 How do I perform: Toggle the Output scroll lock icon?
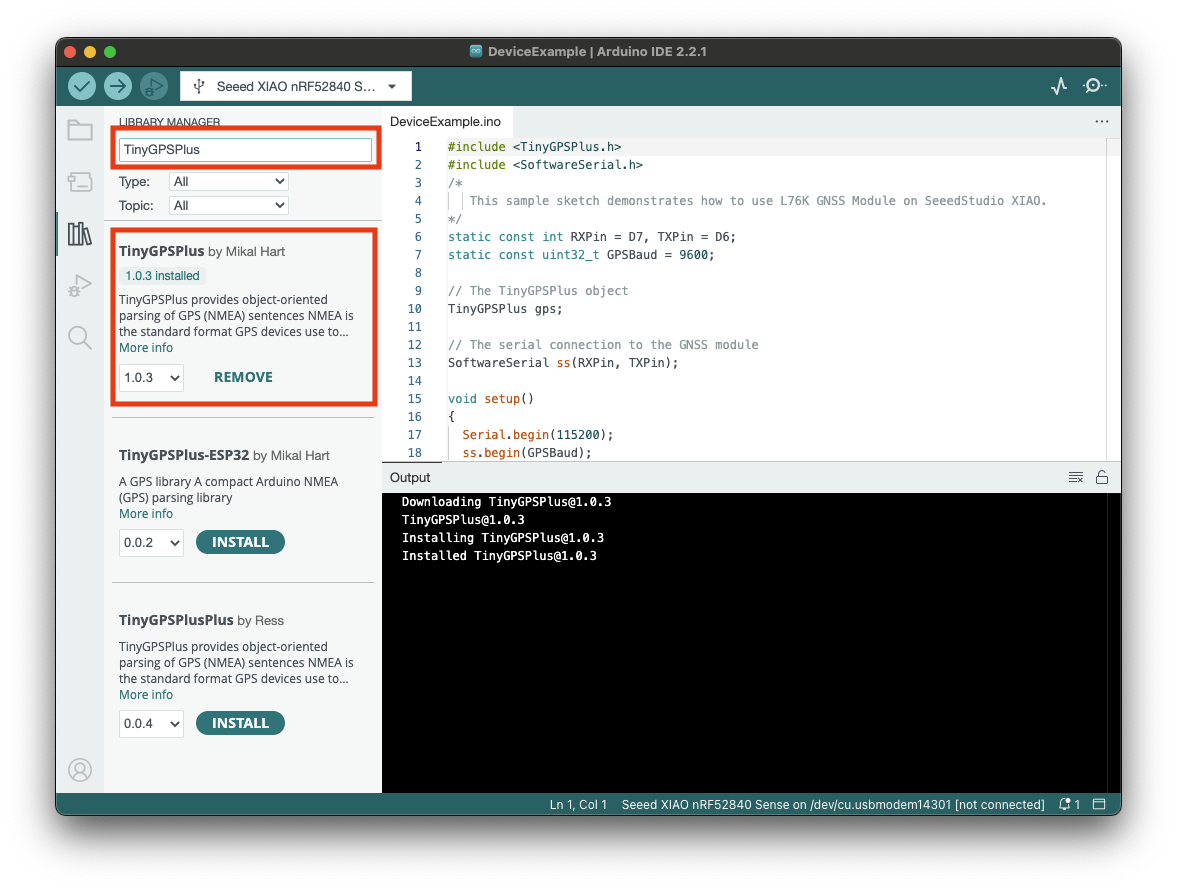pos(1102,478)
